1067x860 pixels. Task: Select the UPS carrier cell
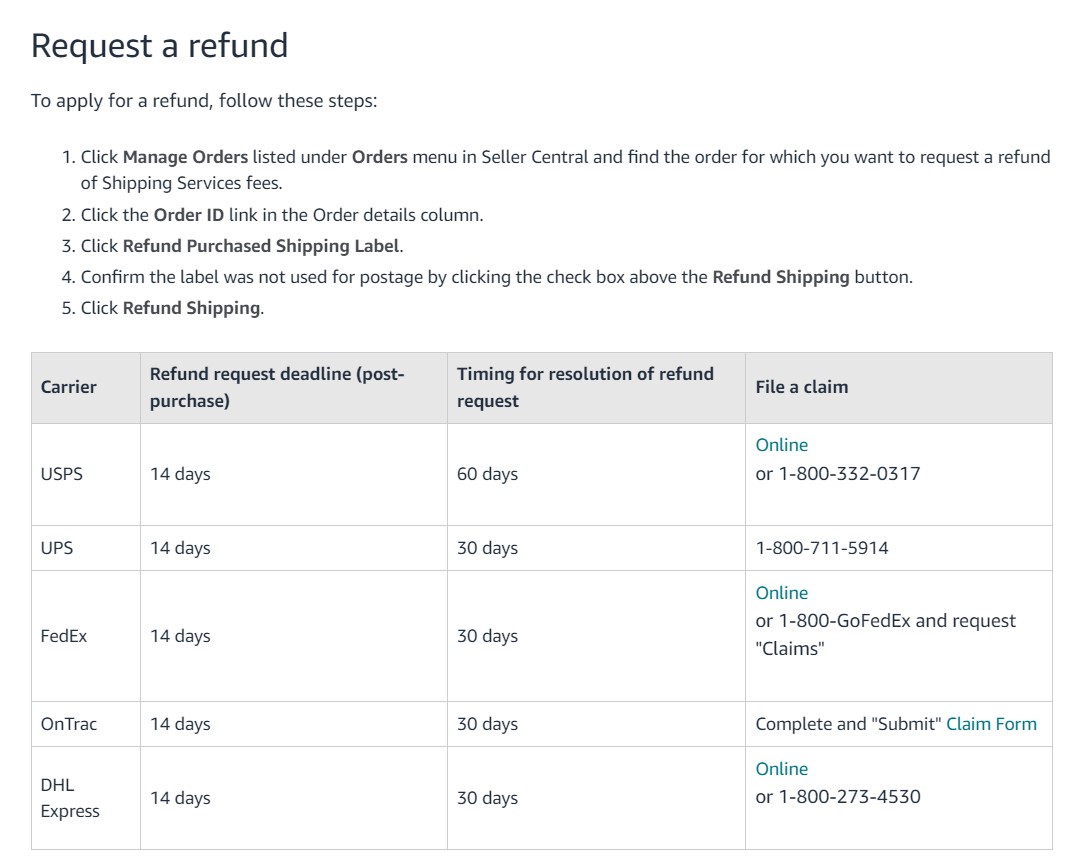[86, 548]
